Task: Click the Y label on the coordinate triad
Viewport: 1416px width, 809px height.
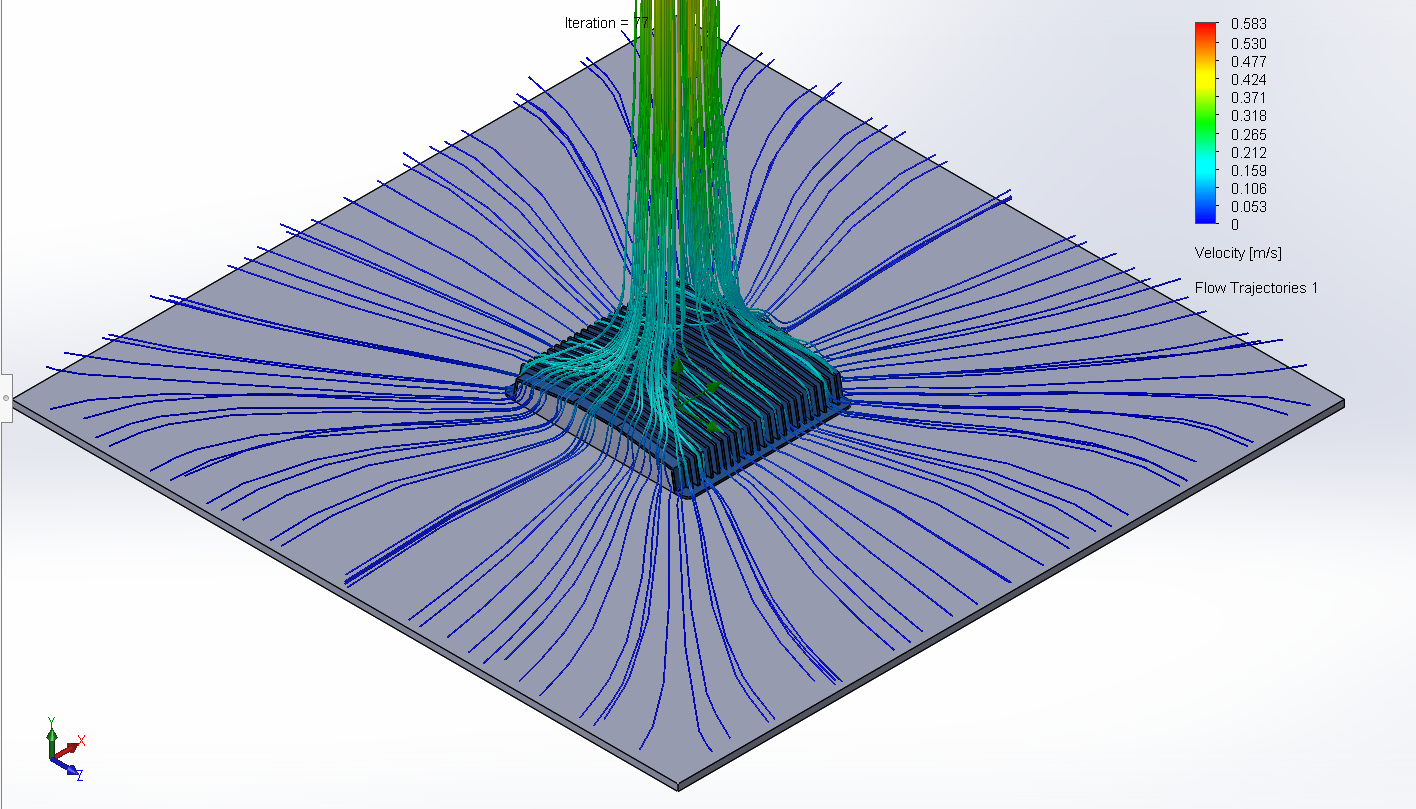Action: (x=52, y=719)
